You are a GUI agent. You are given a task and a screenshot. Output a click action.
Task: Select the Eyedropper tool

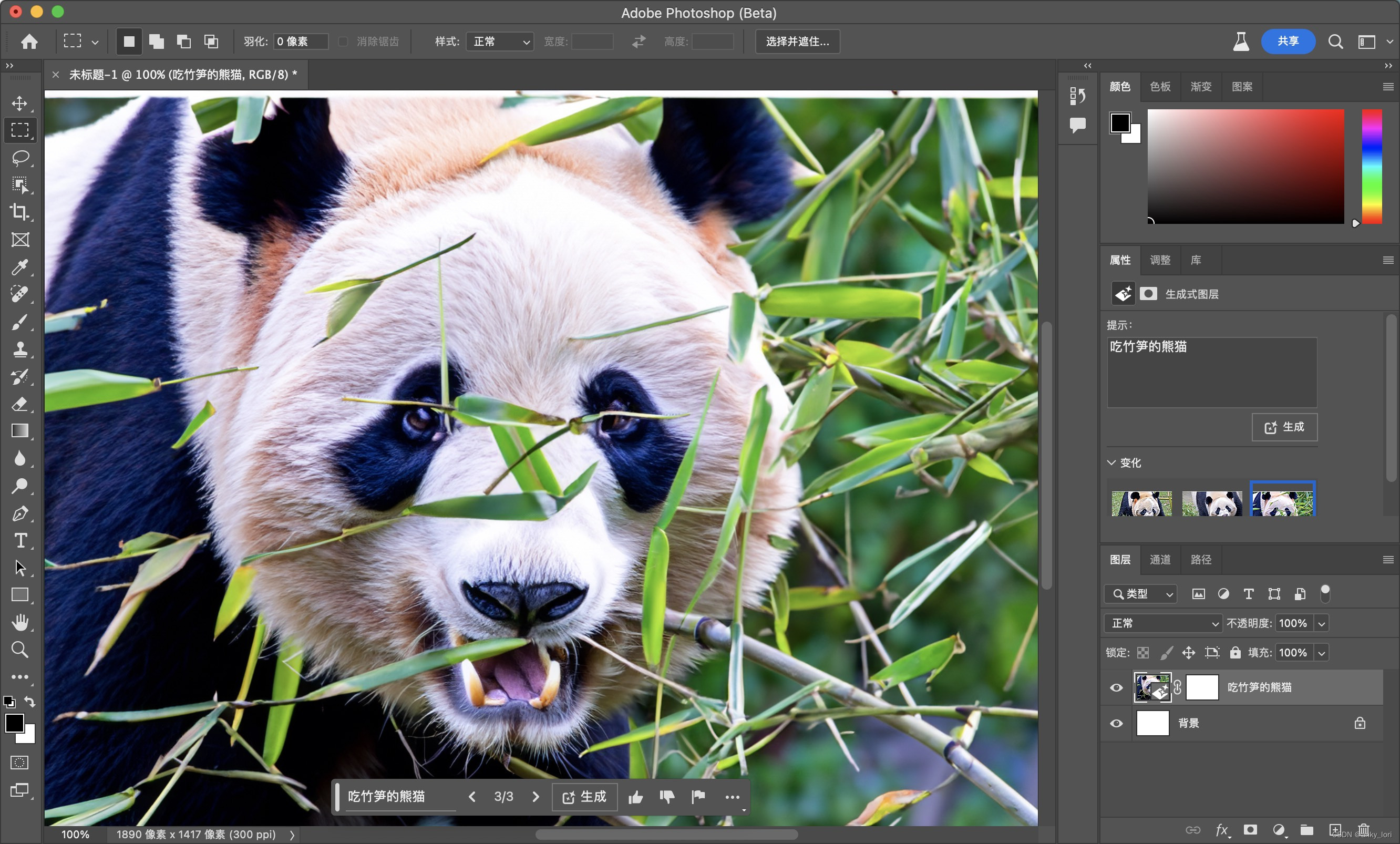point(20,267)
